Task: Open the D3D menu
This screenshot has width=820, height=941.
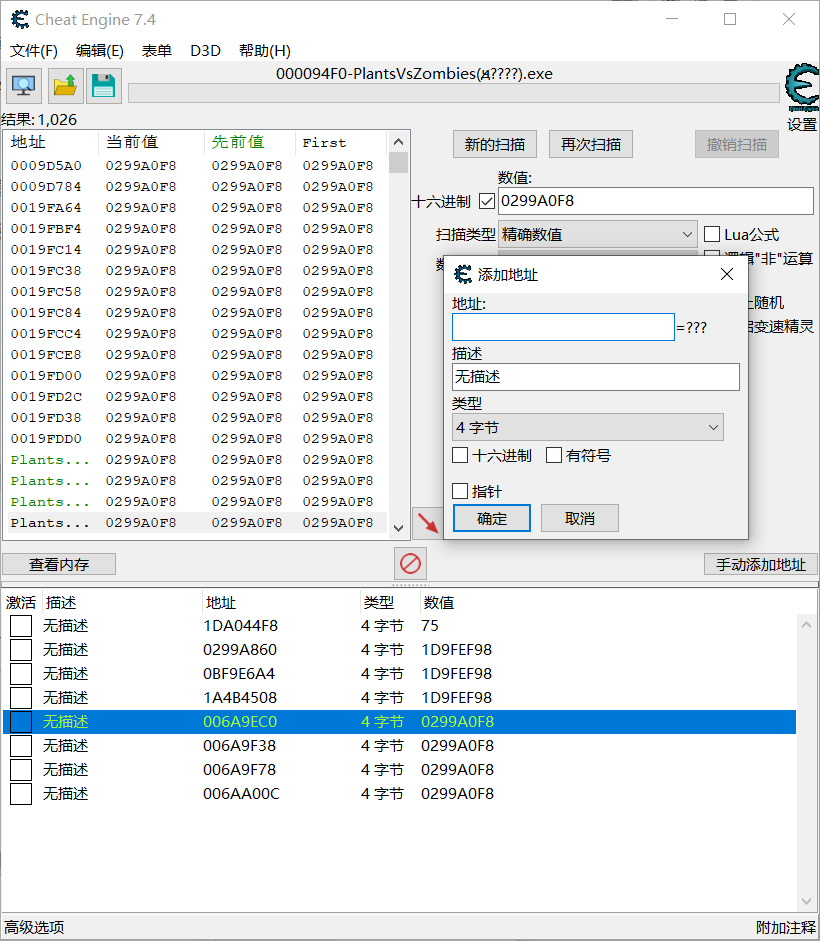Action: coord(205,51)
